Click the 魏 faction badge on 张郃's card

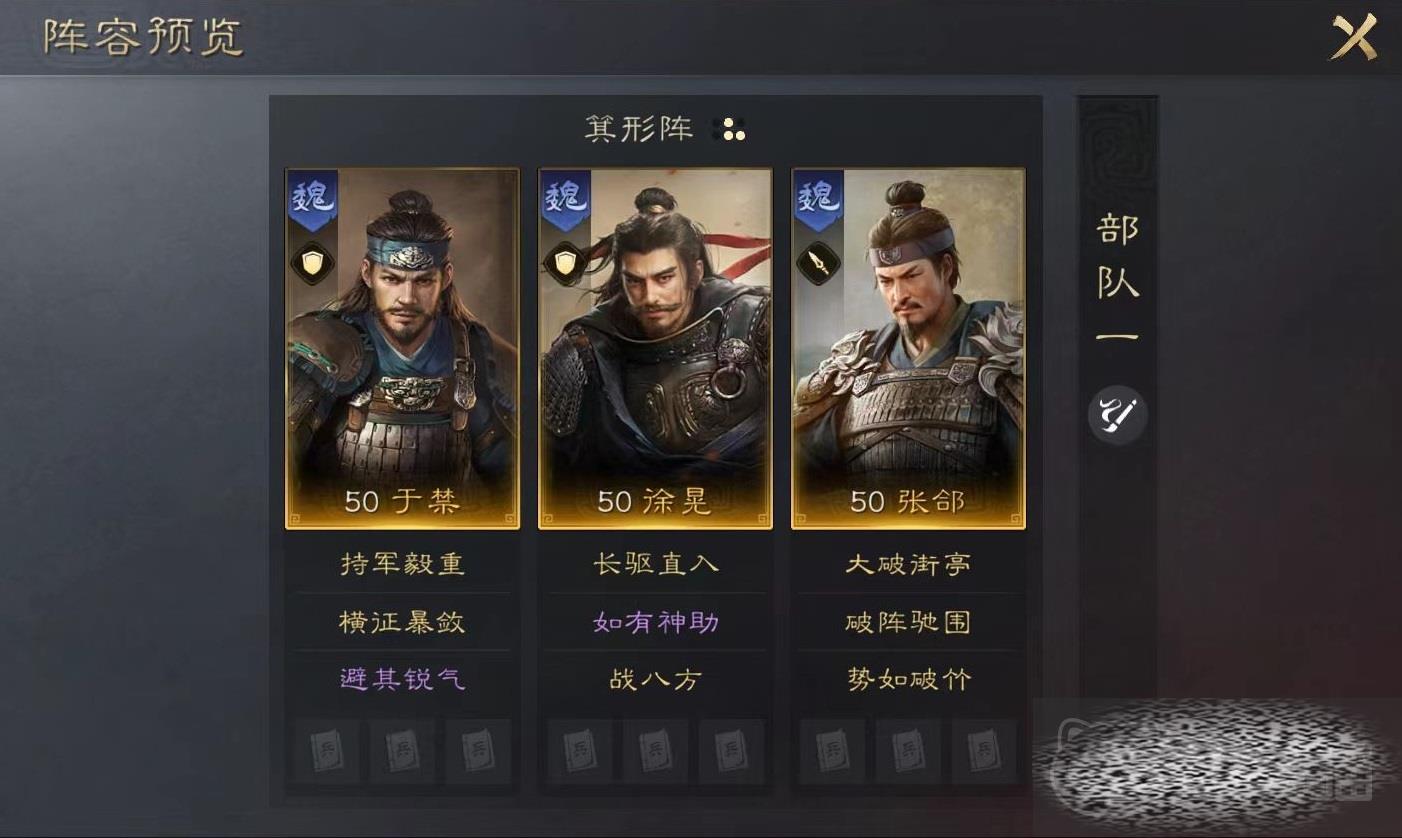click(x=818, y=200)
